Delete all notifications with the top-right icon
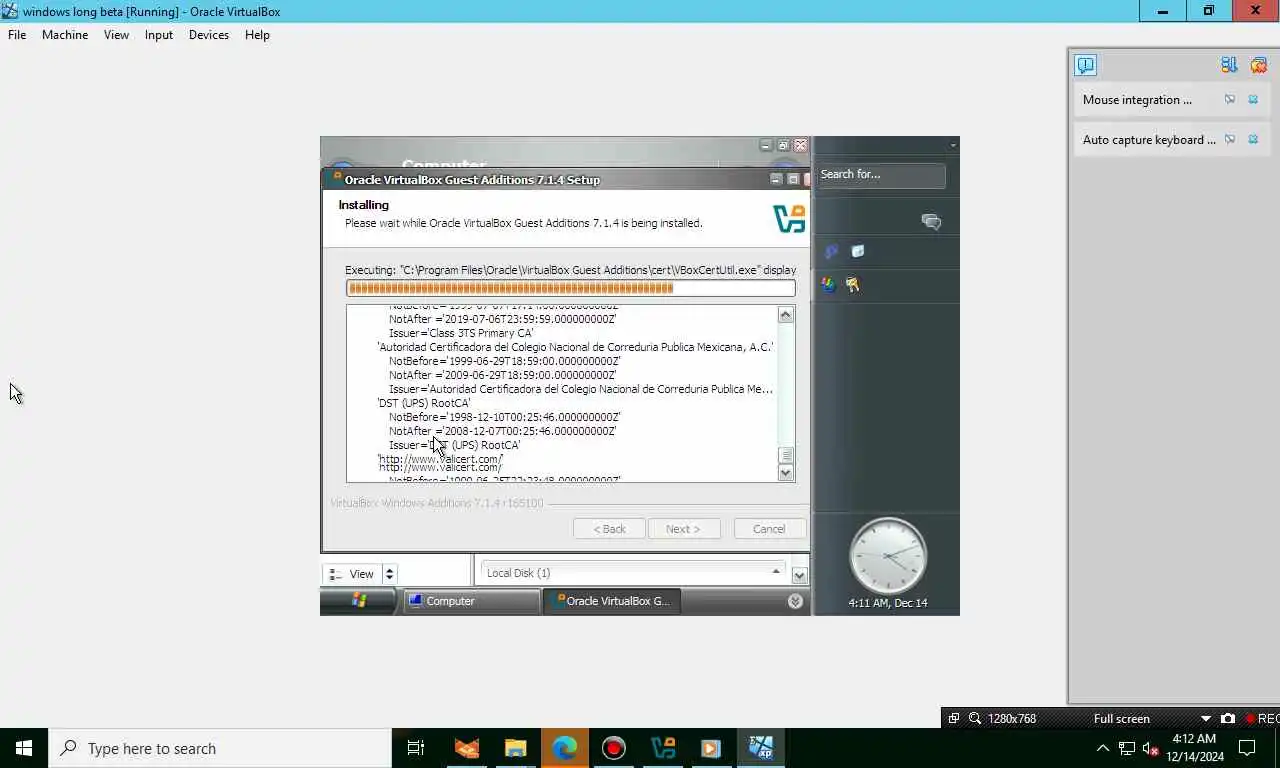 pos(1258,65)
